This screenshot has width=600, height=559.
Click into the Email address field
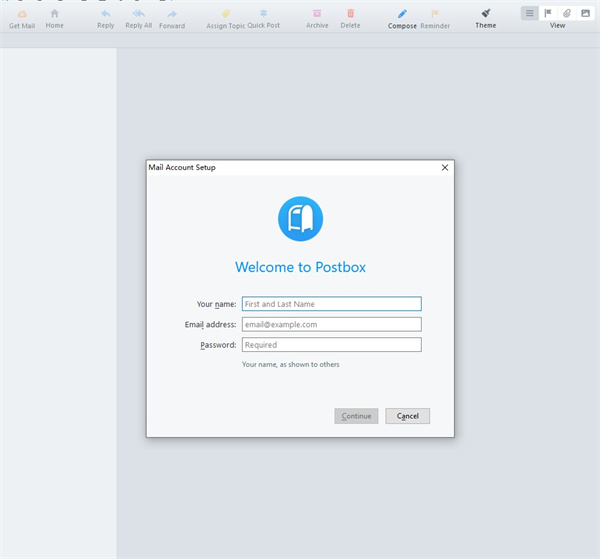331,324
